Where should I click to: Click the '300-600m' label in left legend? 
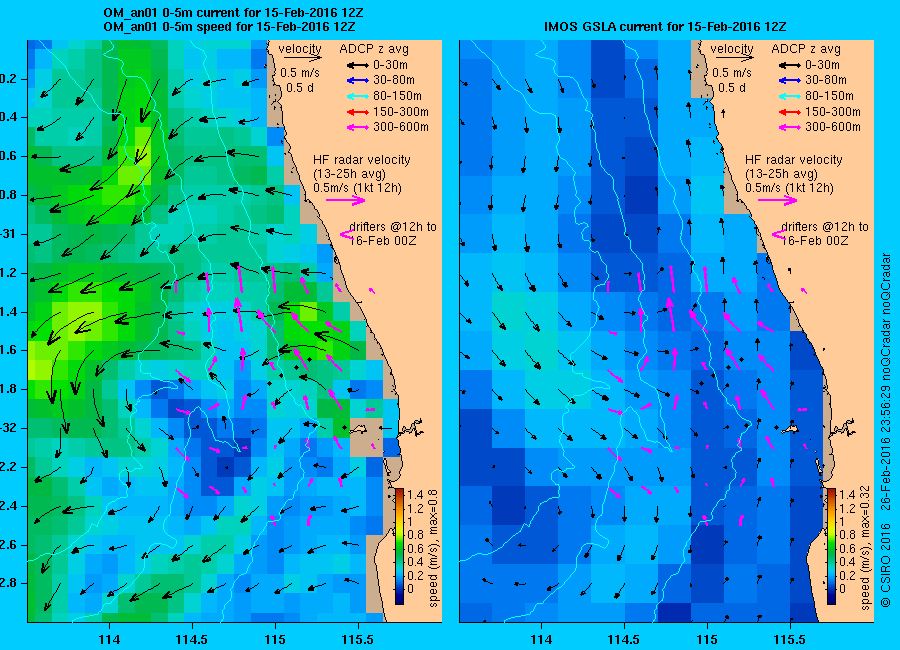point(401,127)
